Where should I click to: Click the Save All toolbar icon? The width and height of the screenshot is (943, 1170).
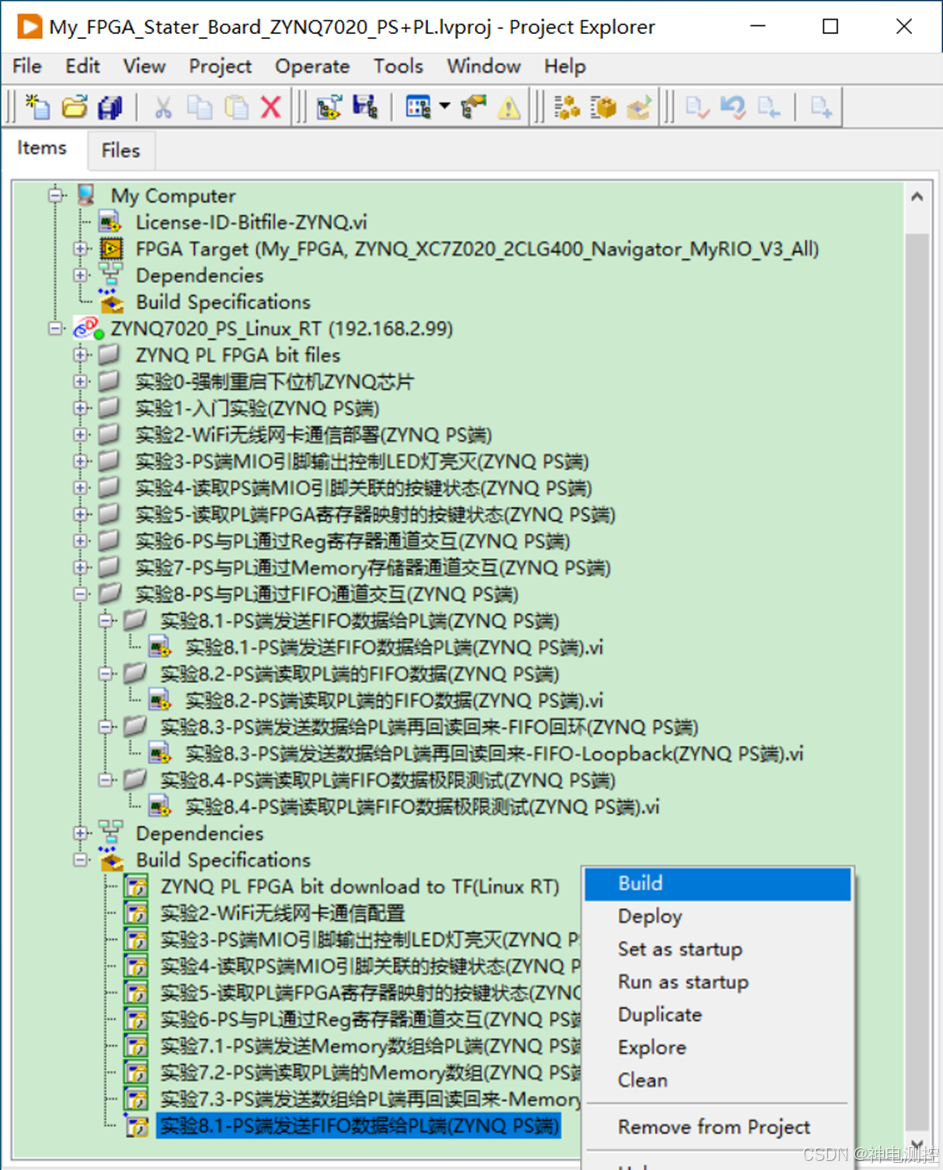pyautogui.click(x=110, y=107)
